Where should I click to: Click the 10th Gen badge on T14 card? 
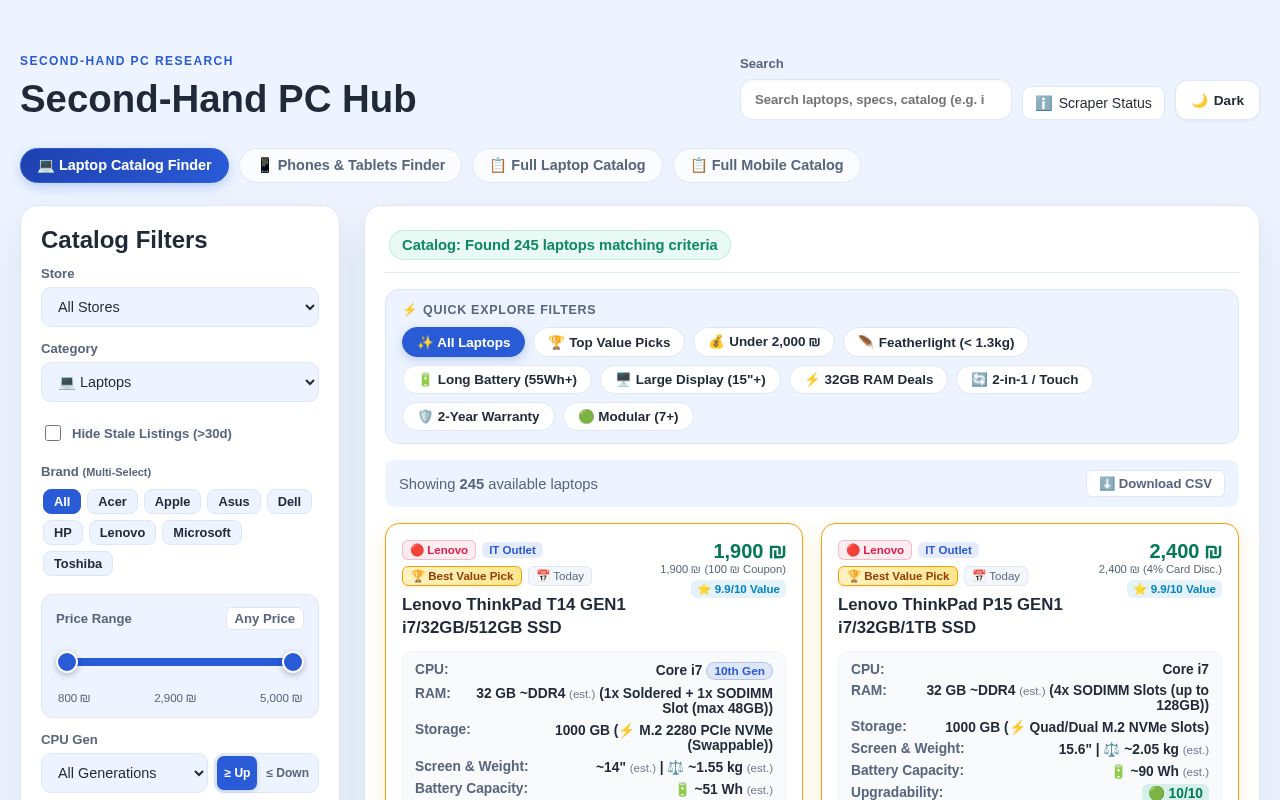[739, 671]
